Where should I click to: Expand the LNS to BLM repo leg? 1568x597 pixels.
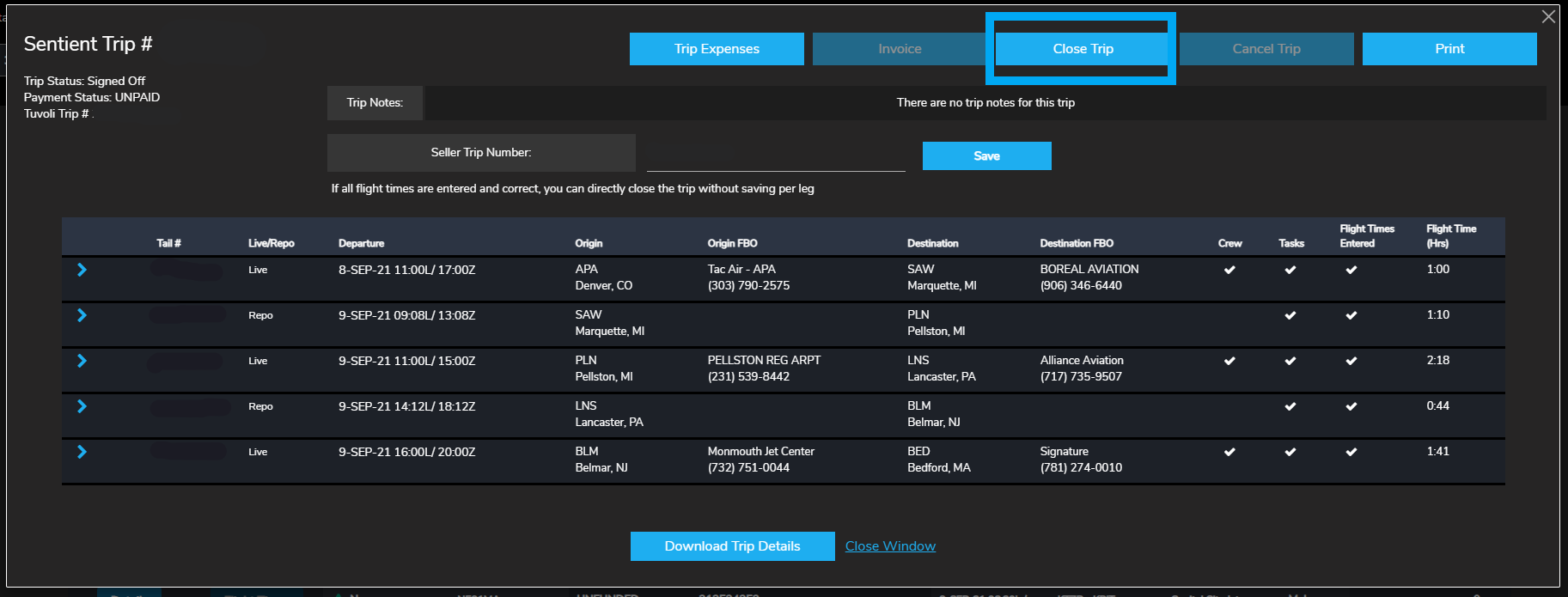click(x=82, y=406)
